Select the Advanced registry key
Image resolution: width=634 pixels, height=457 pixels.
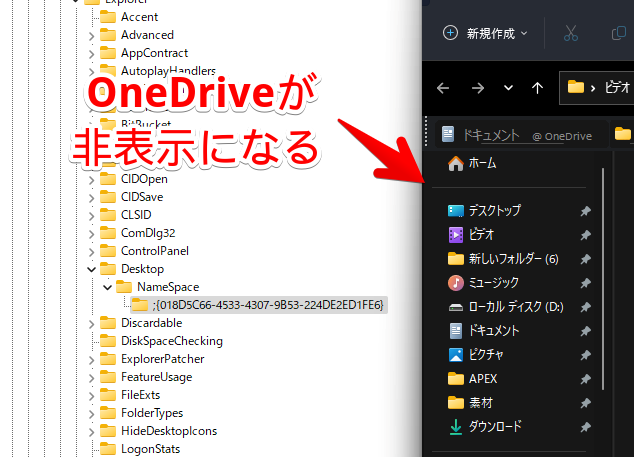[x=147, y=35]
